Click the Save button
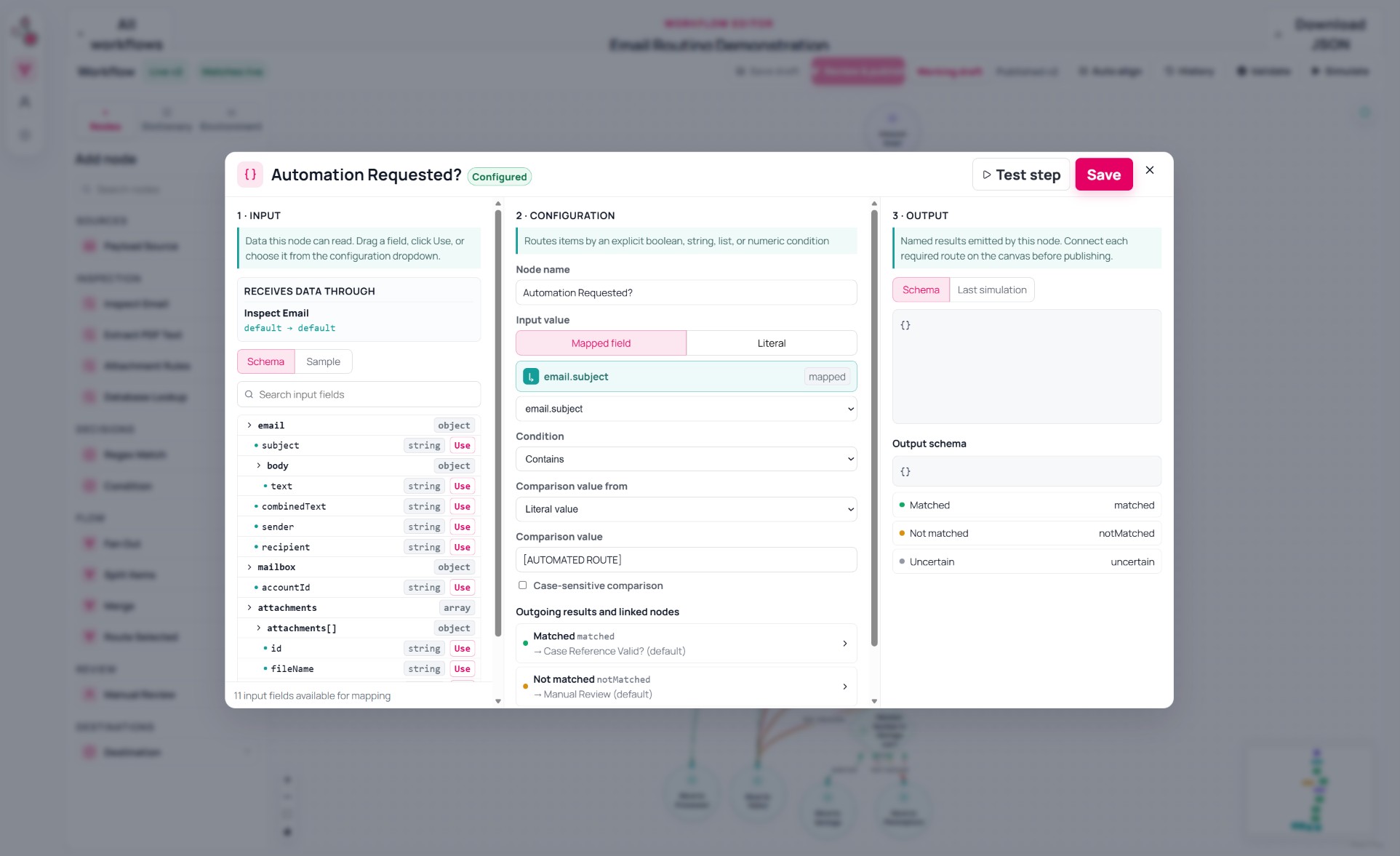Screen dimensions: 1400x856 (1103, 175)
